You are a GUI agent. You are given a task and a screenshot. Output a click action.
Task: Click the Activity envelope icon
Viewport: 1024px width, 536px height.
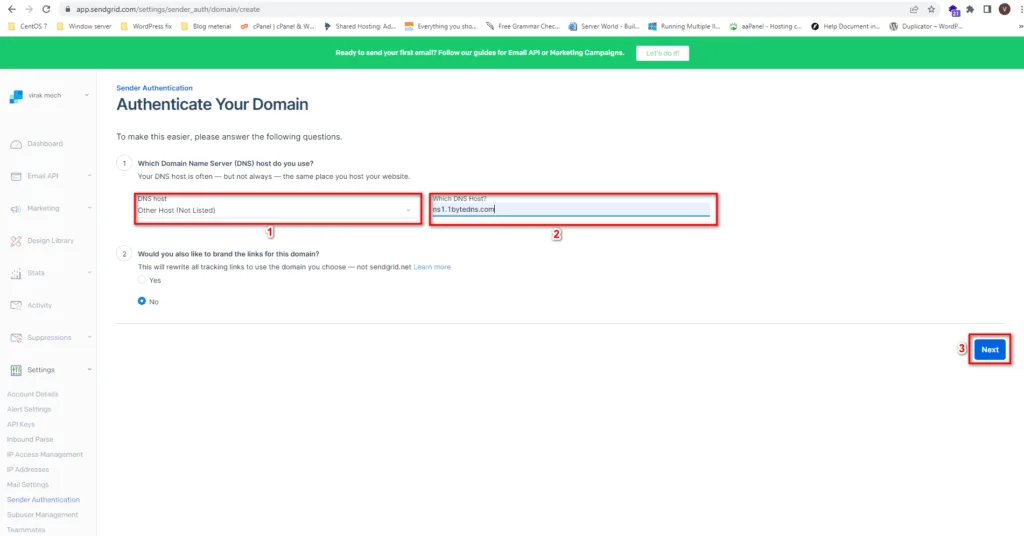tap(16, 306)
